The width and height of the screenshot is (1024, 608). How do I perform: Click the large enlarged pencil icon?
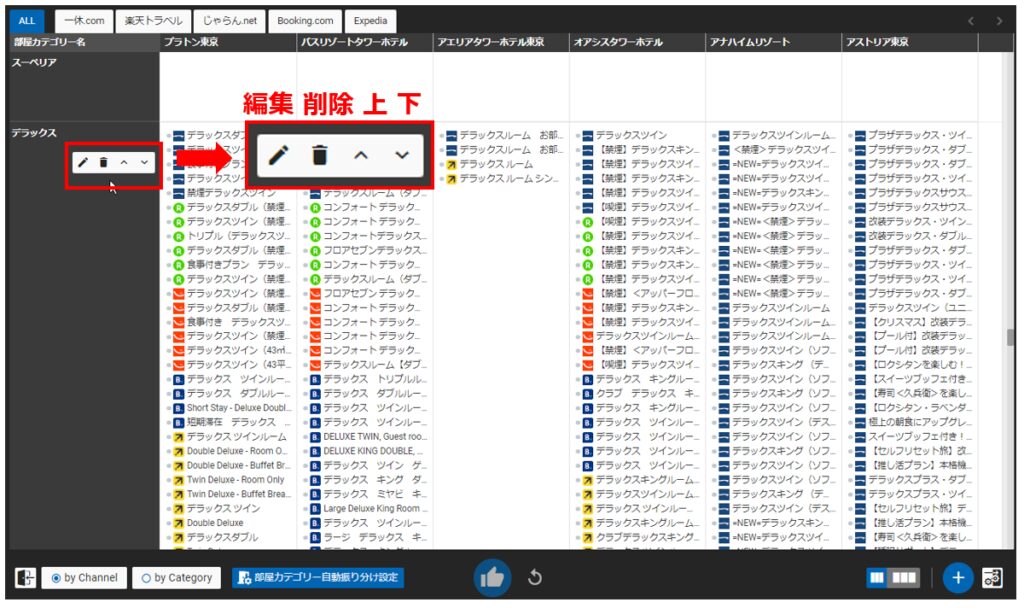[x=279, y=155]
